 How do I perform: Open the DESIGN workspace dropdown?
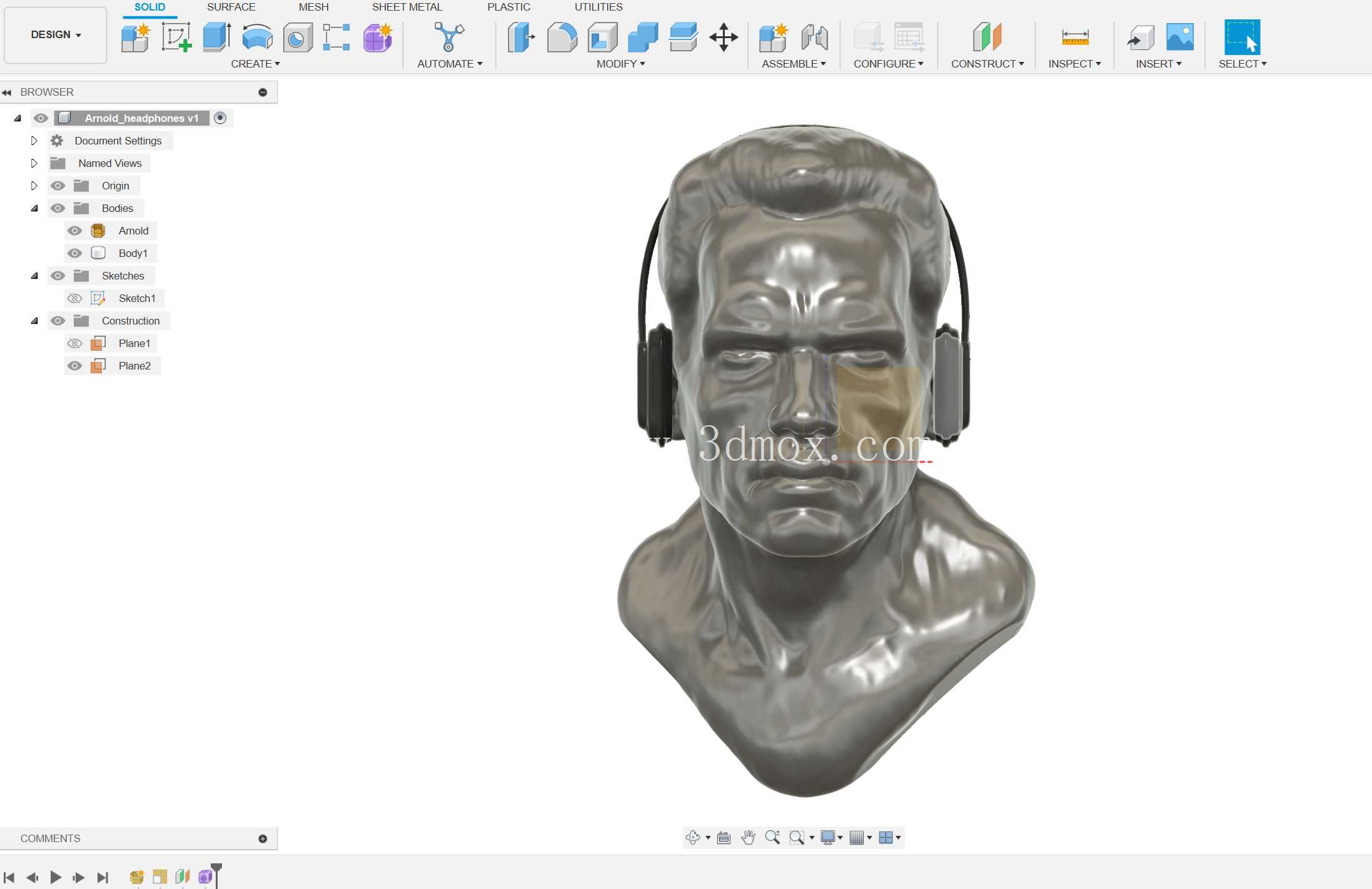(x=56, y=35)
